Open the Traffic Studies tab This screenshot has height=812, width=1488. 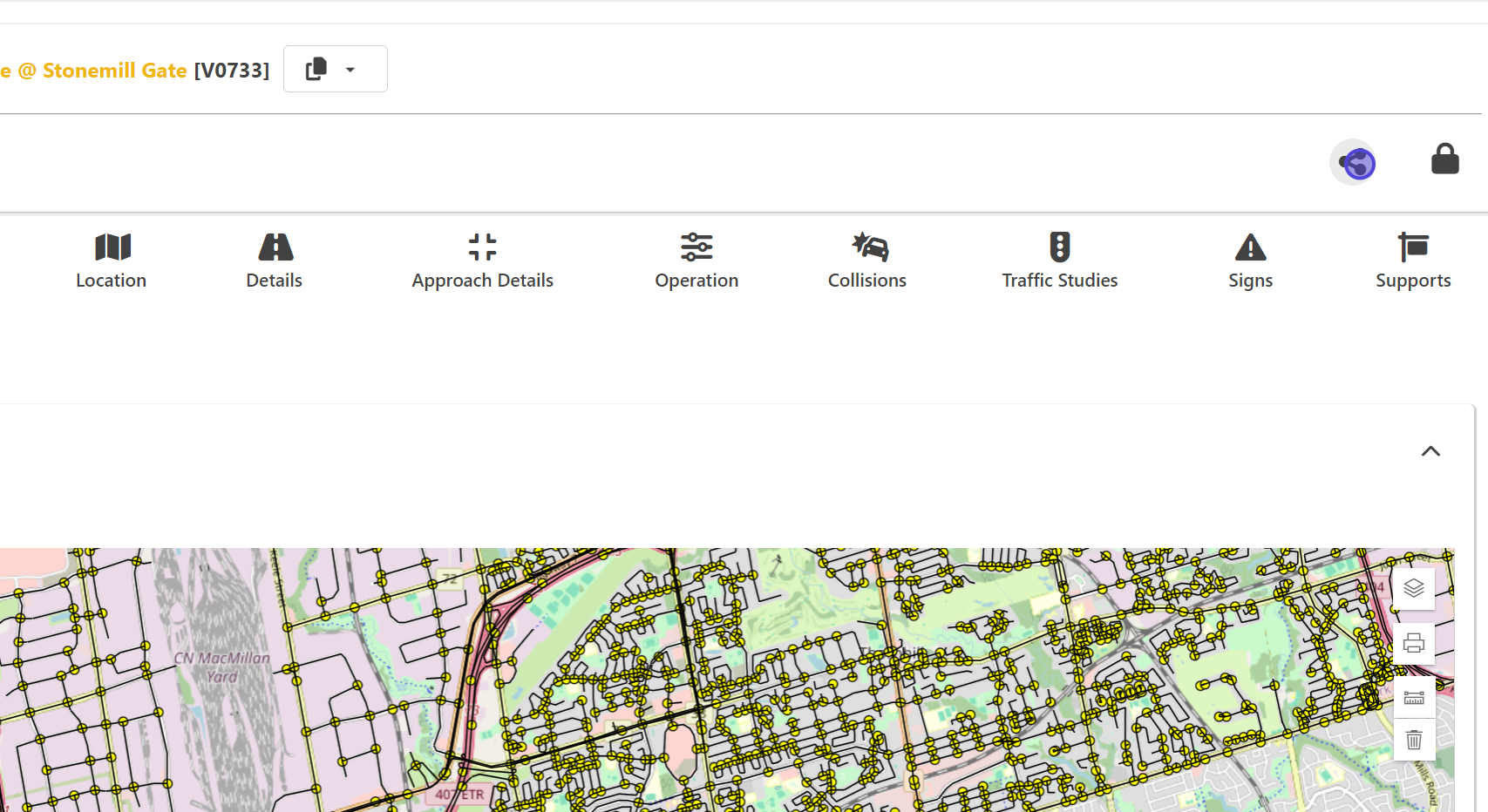coord(1059,261)
